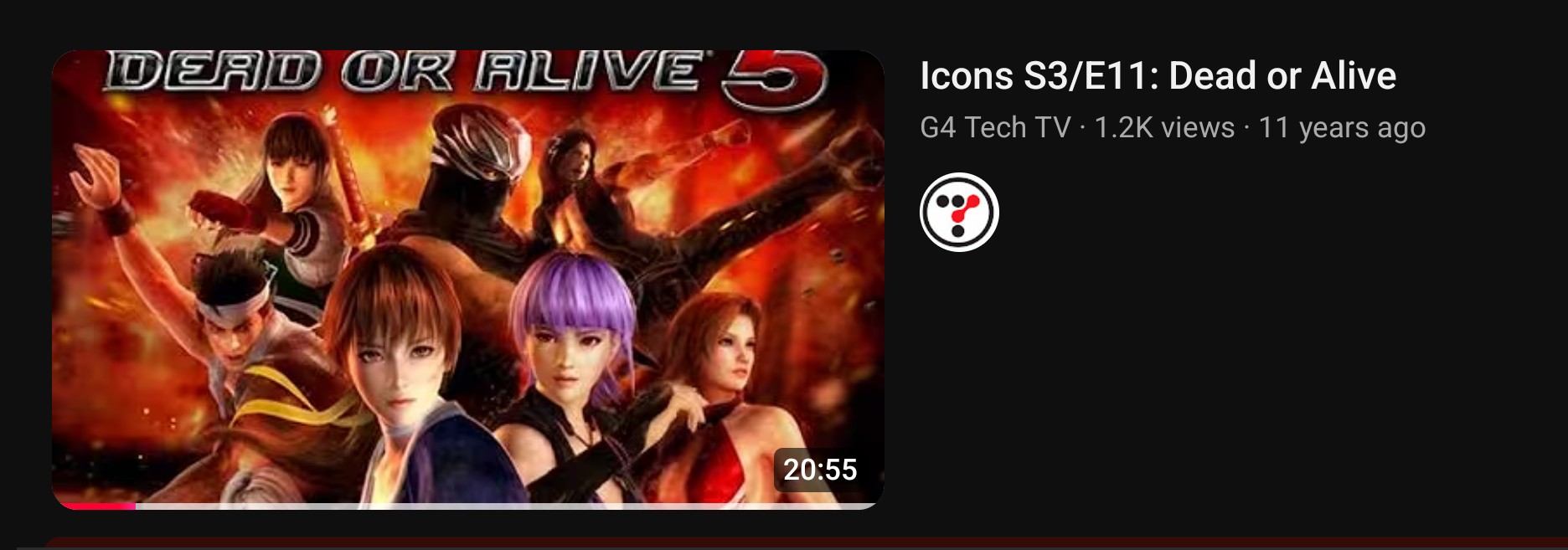Select the 1.2K views text
1568x550 pixels.
[x=1164, y=127]
